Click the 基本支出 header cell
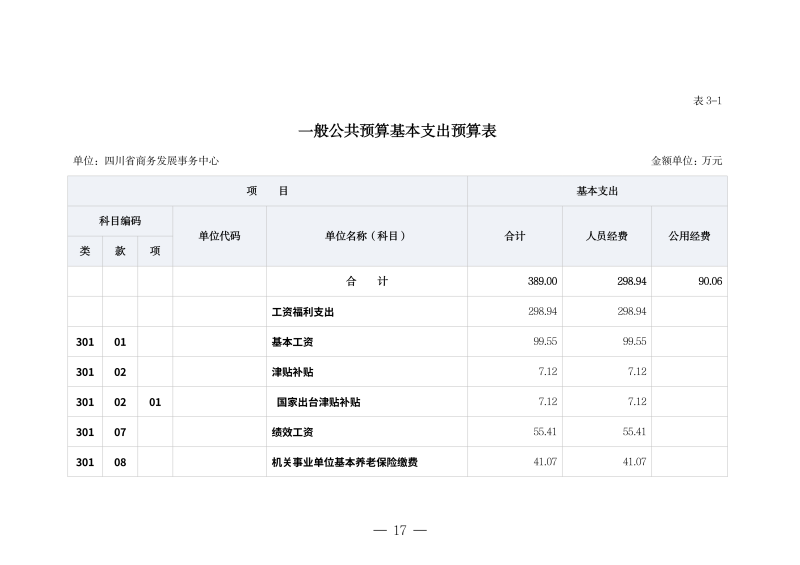The width and height of the screenshot is (800, 565). (597, 191)
